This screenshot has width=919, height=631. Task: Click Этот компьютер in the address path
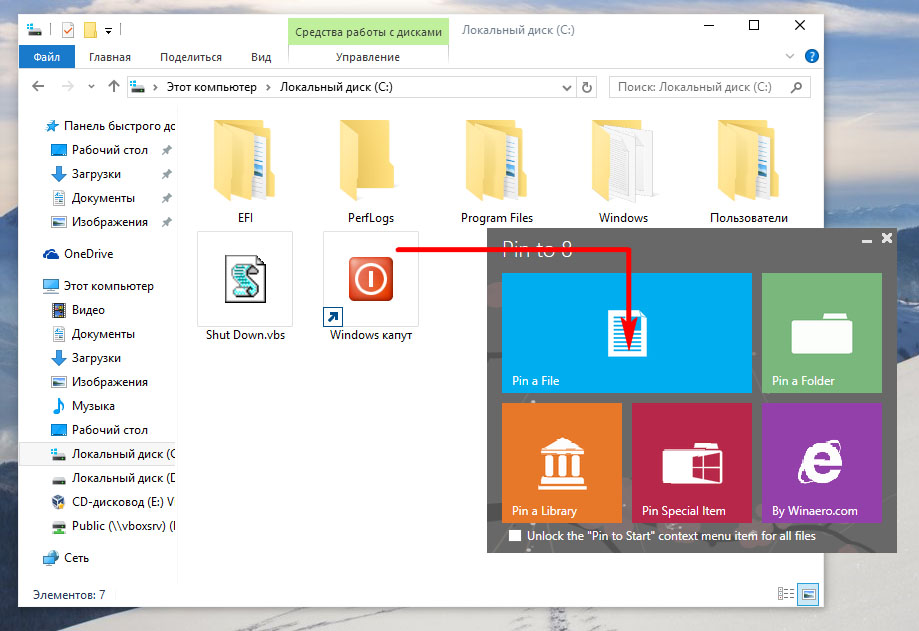pos(212,87)
